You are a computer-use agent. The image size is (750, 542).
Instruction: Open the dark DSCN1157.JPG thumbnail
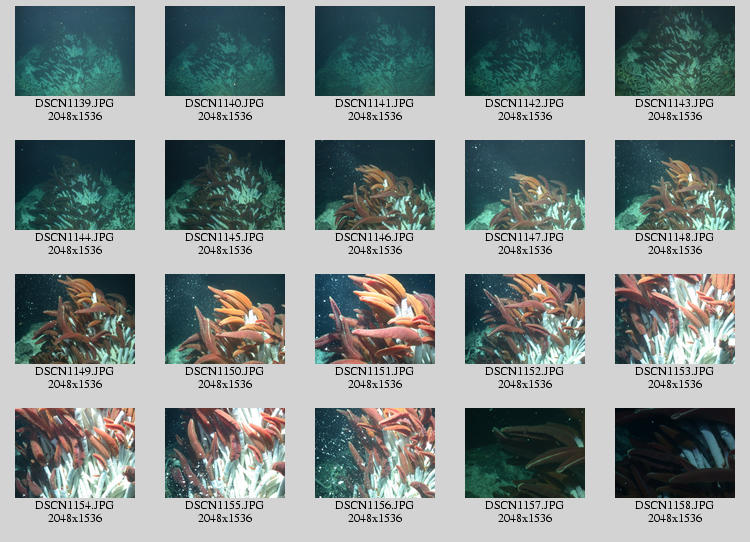[x=525, y=453]
